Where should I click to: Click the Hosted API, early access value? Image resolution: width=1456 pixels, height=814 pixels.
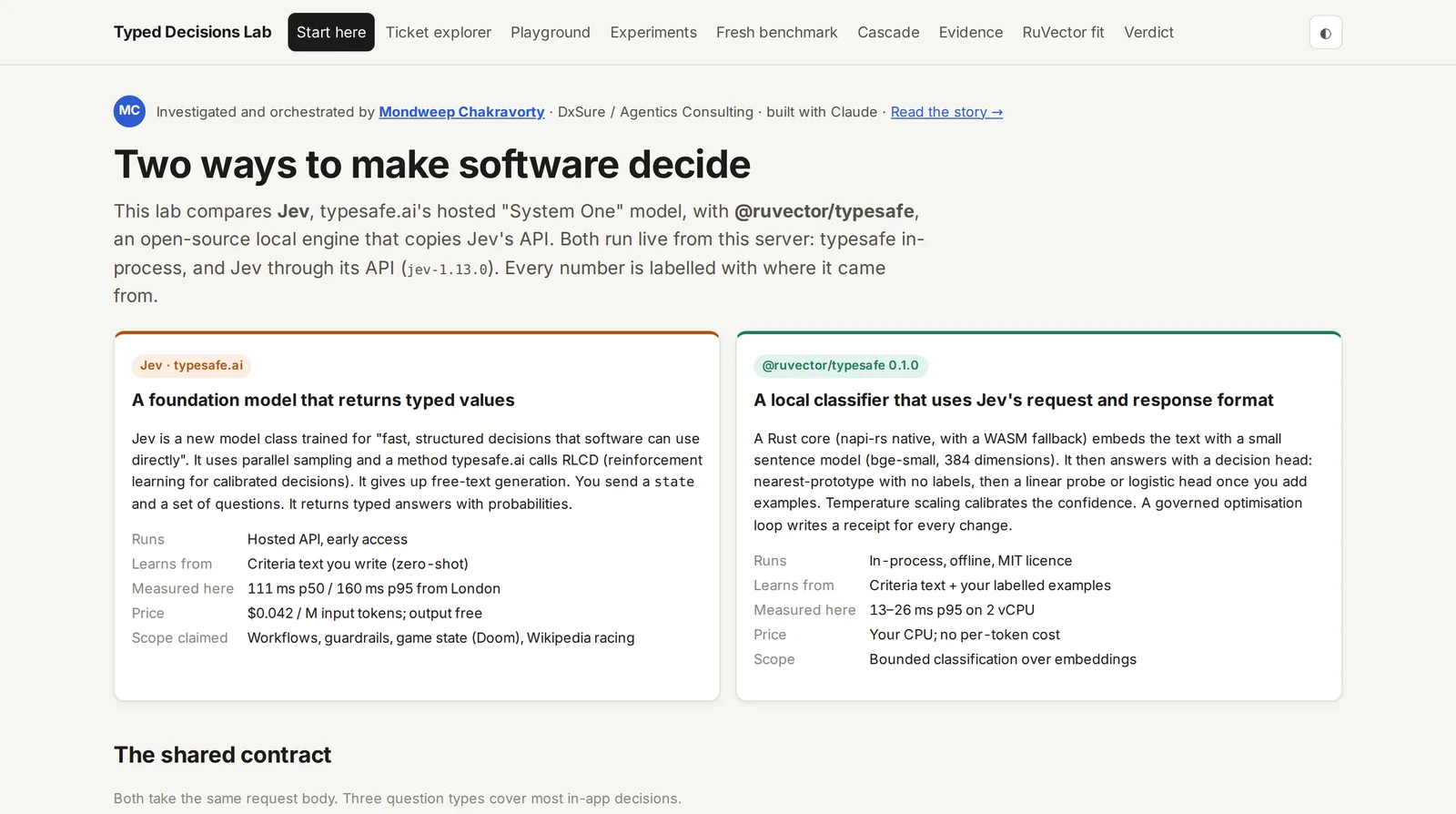[328, 539]
